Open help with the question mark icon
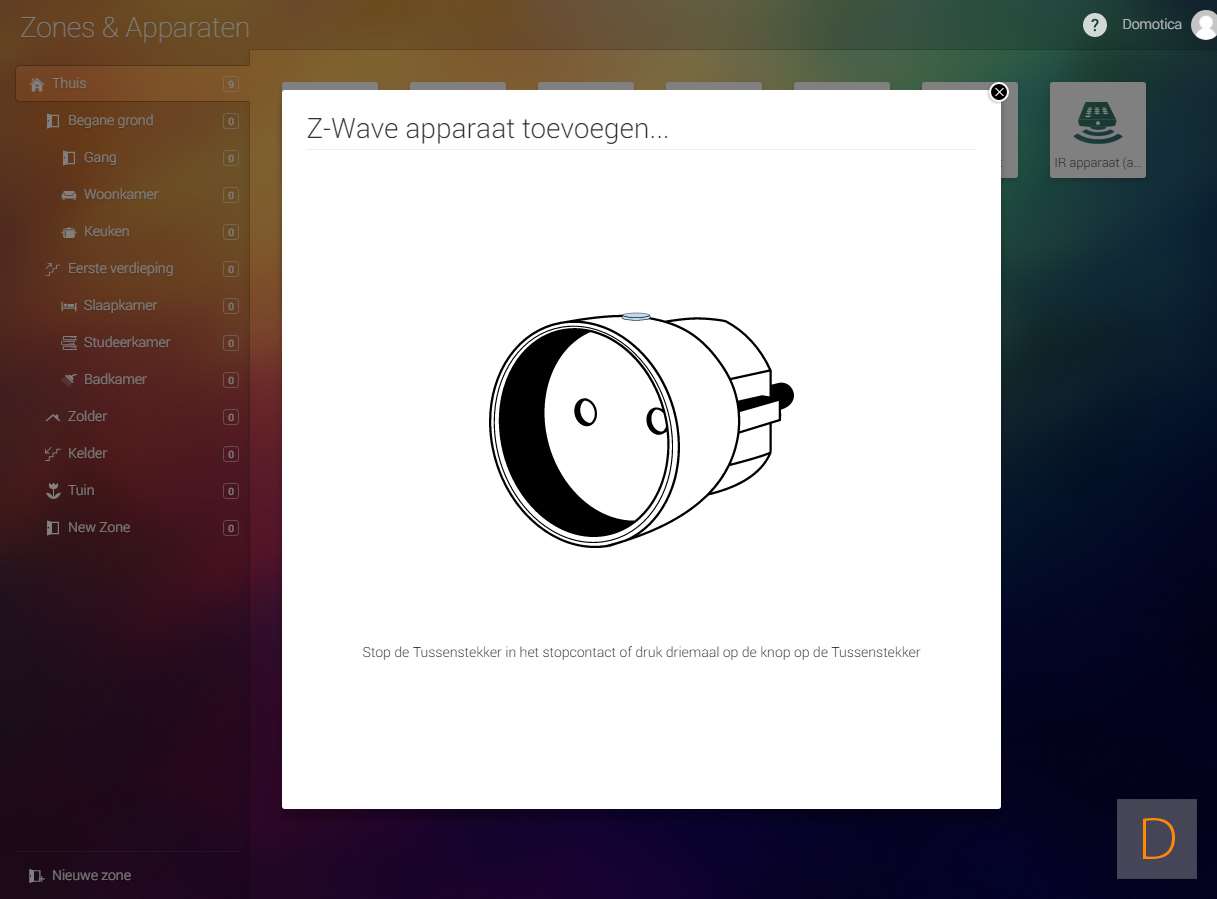The width and height of the screenshot is (1217, 899). (x=1095, y=25)
